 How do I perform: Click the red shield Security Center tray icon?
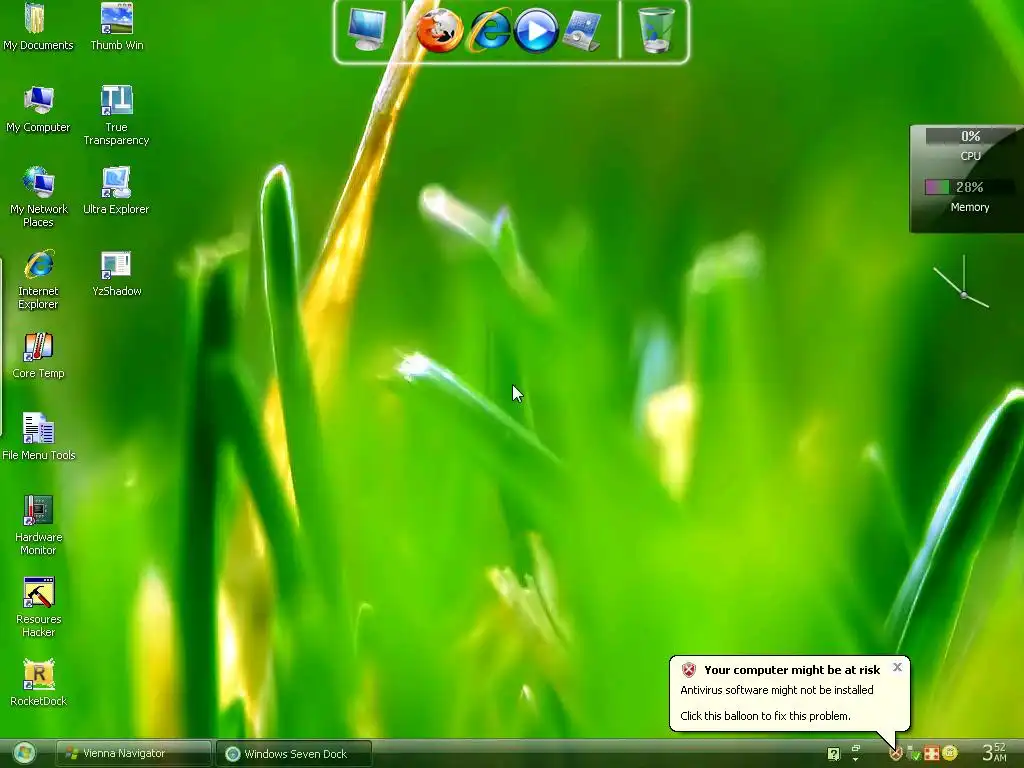896,754
